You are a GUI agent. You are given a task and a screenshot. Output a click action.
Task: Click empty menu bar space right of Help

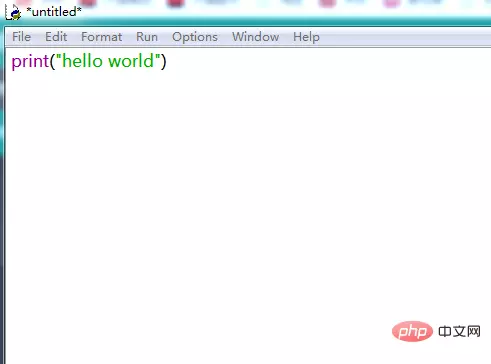coord(405,37)
